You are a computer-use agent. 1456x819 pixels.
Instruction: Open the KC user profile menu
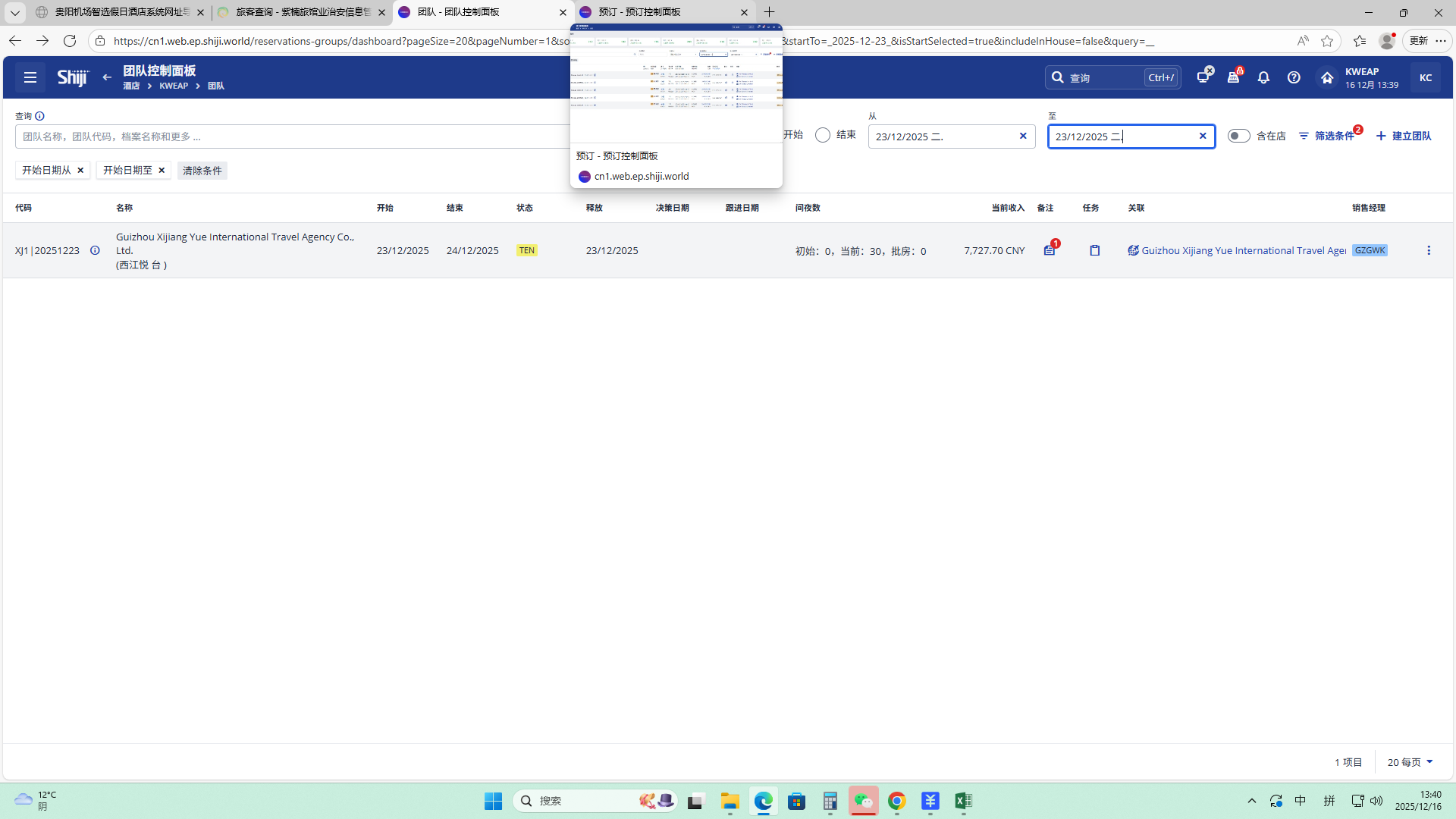tap(1426, 77)
